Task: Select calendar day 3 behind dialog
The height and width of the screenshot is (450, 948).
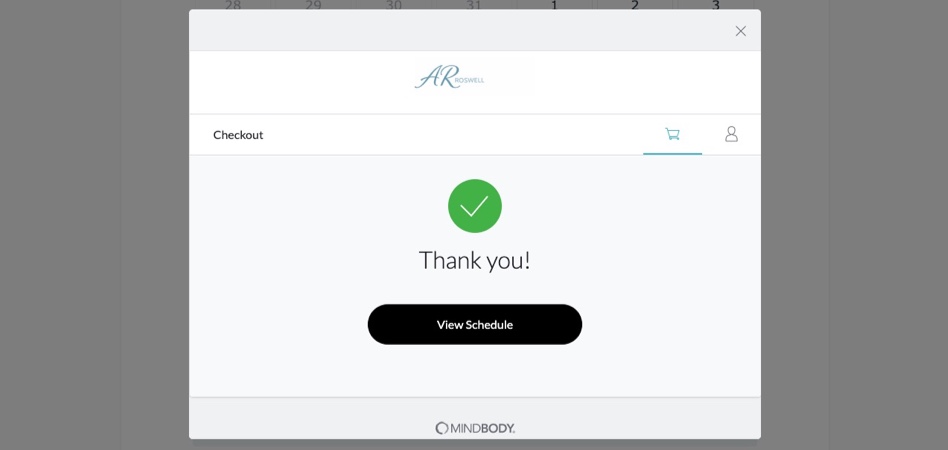Action: tap(715, 5)
